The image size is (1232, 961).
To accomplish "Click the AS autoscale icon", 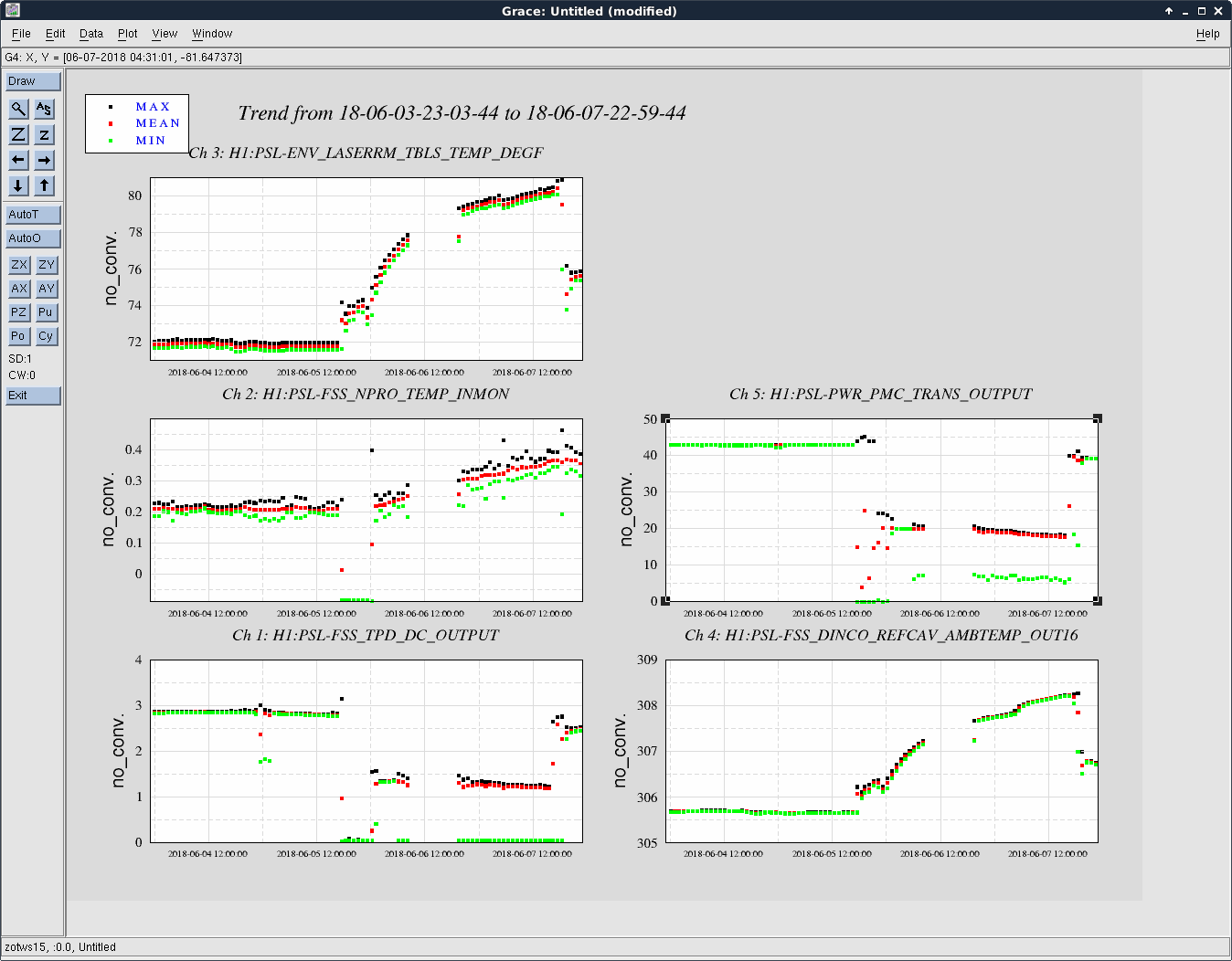I will point(44,109).
